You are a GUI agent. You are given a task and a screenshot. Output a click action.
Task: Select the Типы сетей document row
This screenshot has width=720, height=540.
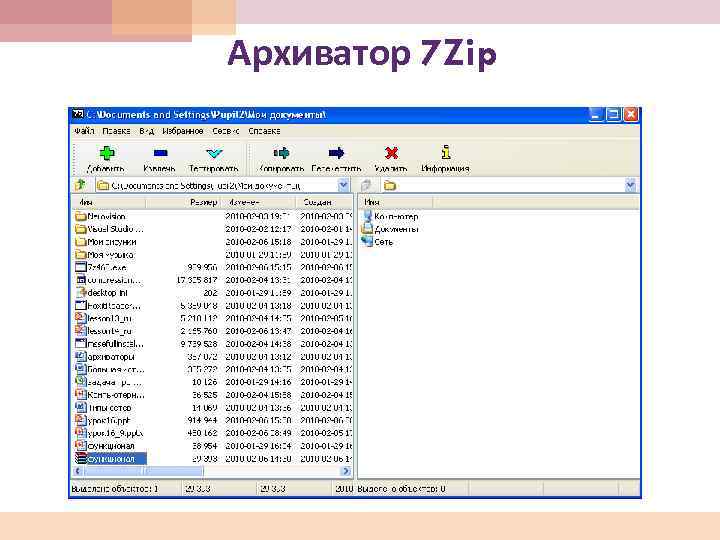point(213,407)
